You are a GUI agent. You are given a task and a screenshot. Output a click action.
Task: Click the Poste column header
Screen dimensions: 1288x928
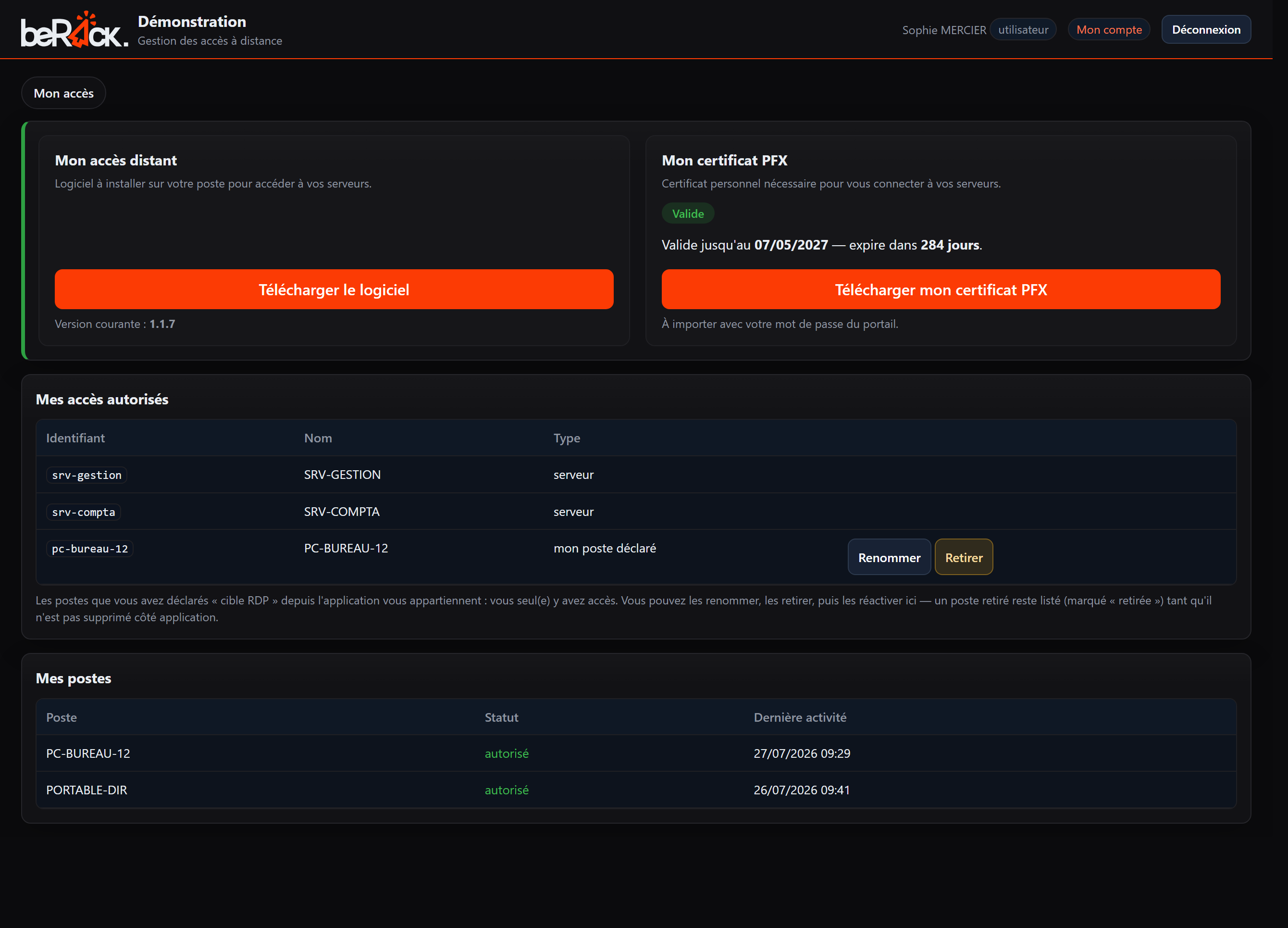[x=62, y=717]
